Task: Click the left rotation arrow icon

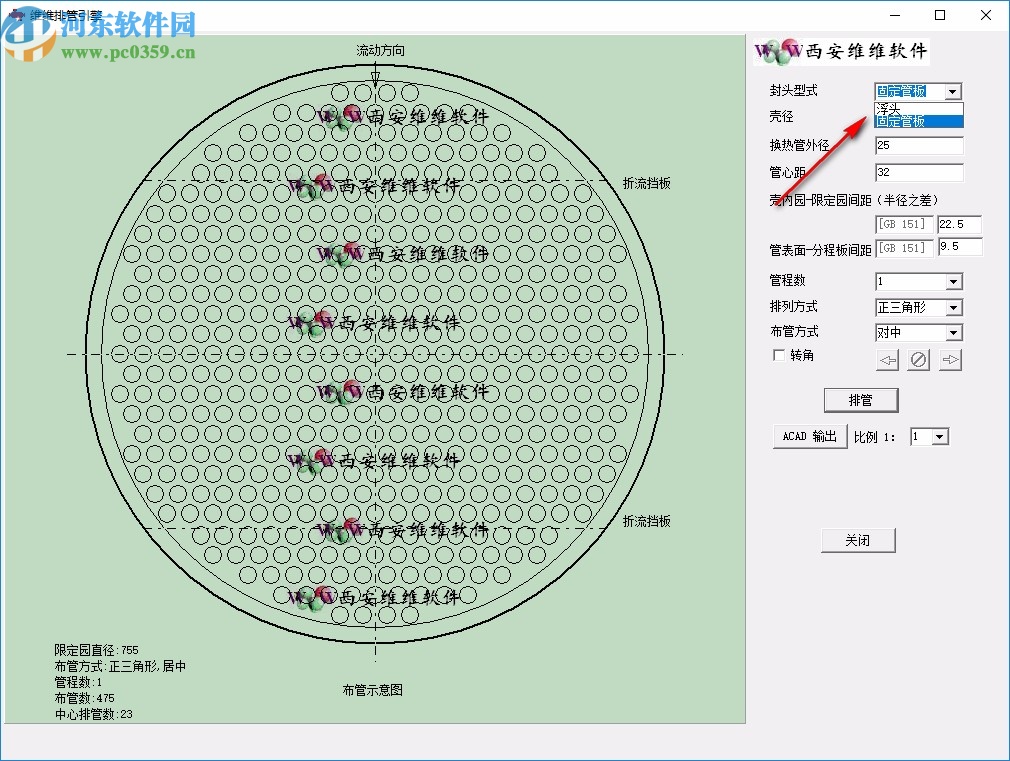Action: tap(887, 359)
